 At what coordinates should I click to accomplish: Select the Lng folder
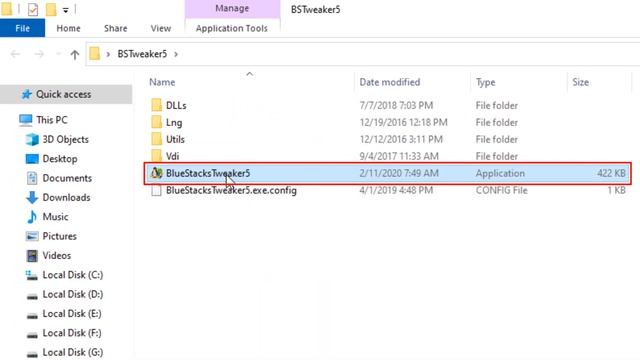point(174,122)
